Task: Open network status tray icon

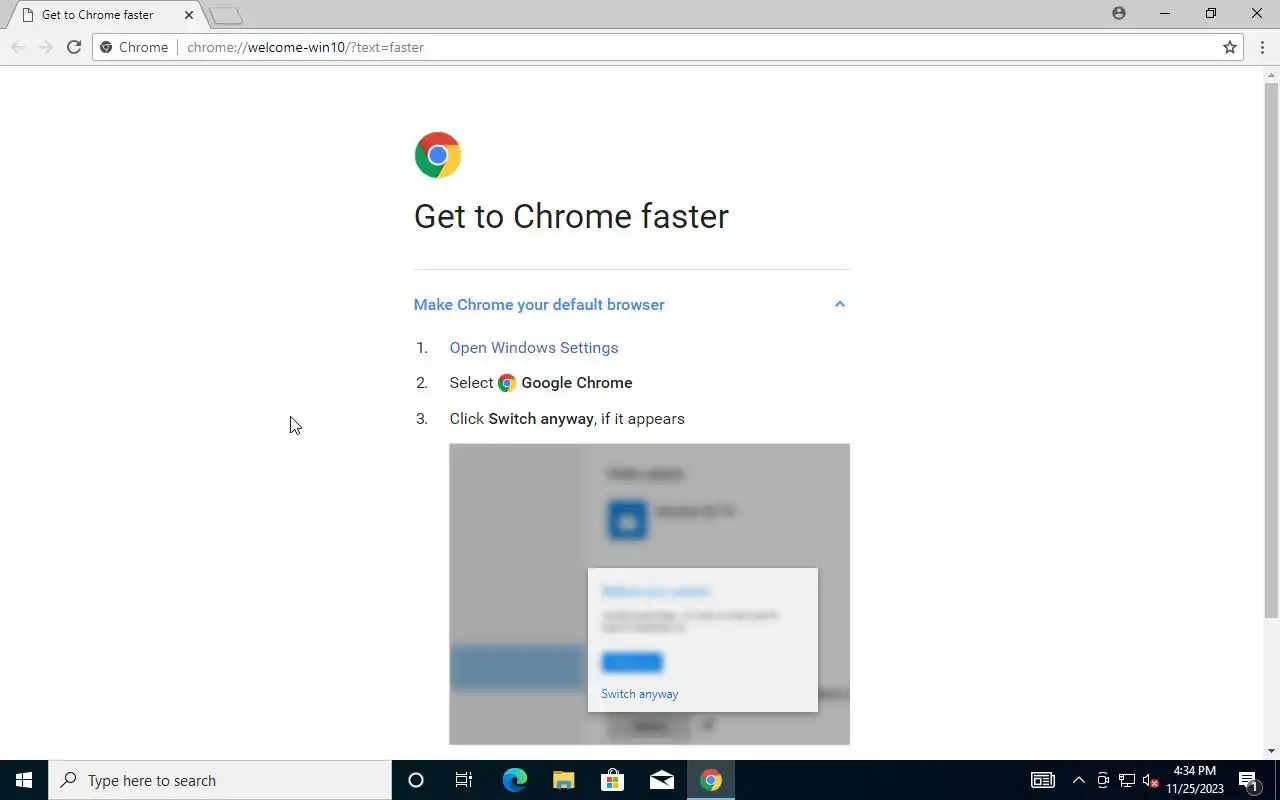Action: (1127, 780)
